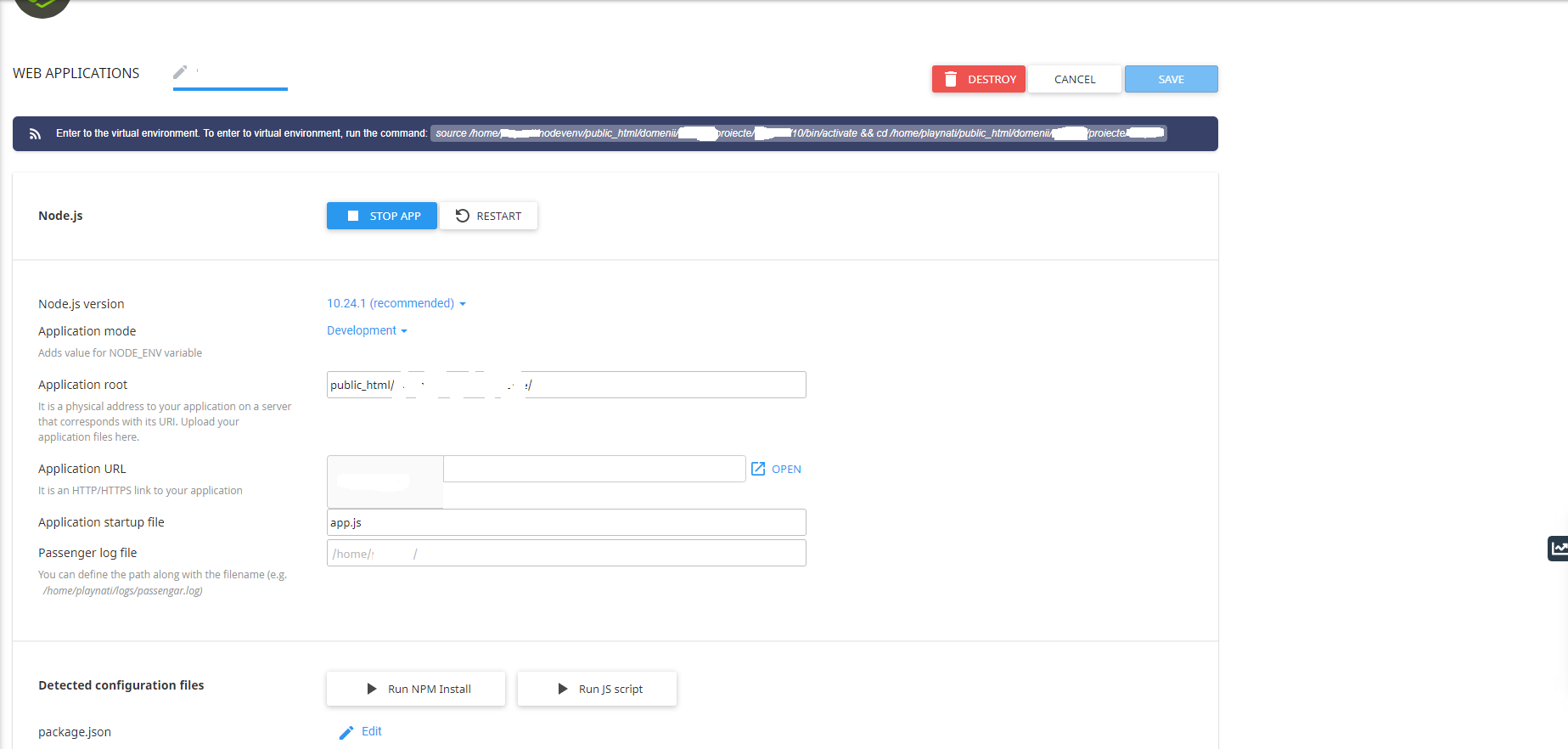This screenshot has width=1568, height=749.
Task: Change Application mode from Development
Action: pos(367,330)
